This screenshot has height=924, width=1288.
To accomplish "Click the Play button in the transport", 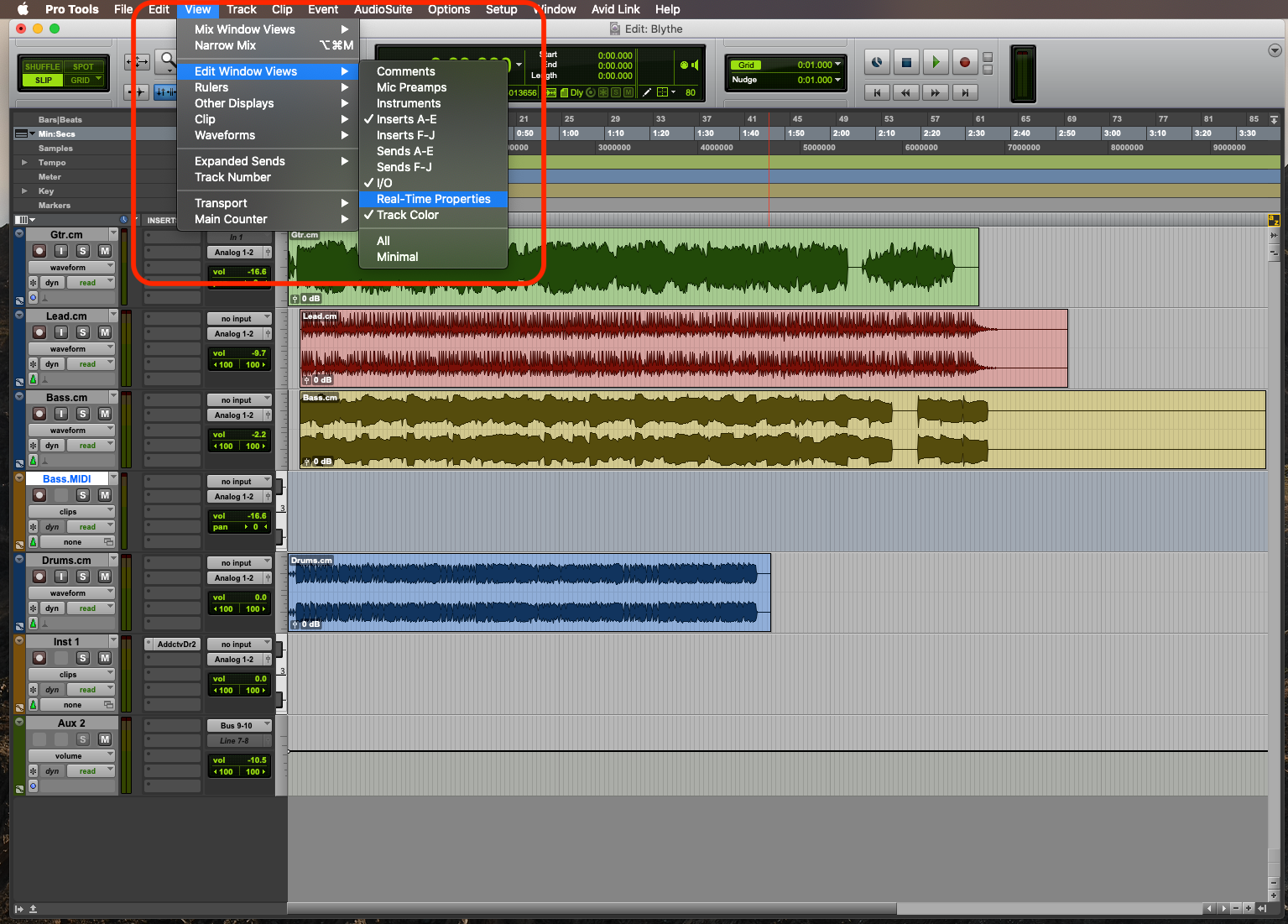I will 936,62.
